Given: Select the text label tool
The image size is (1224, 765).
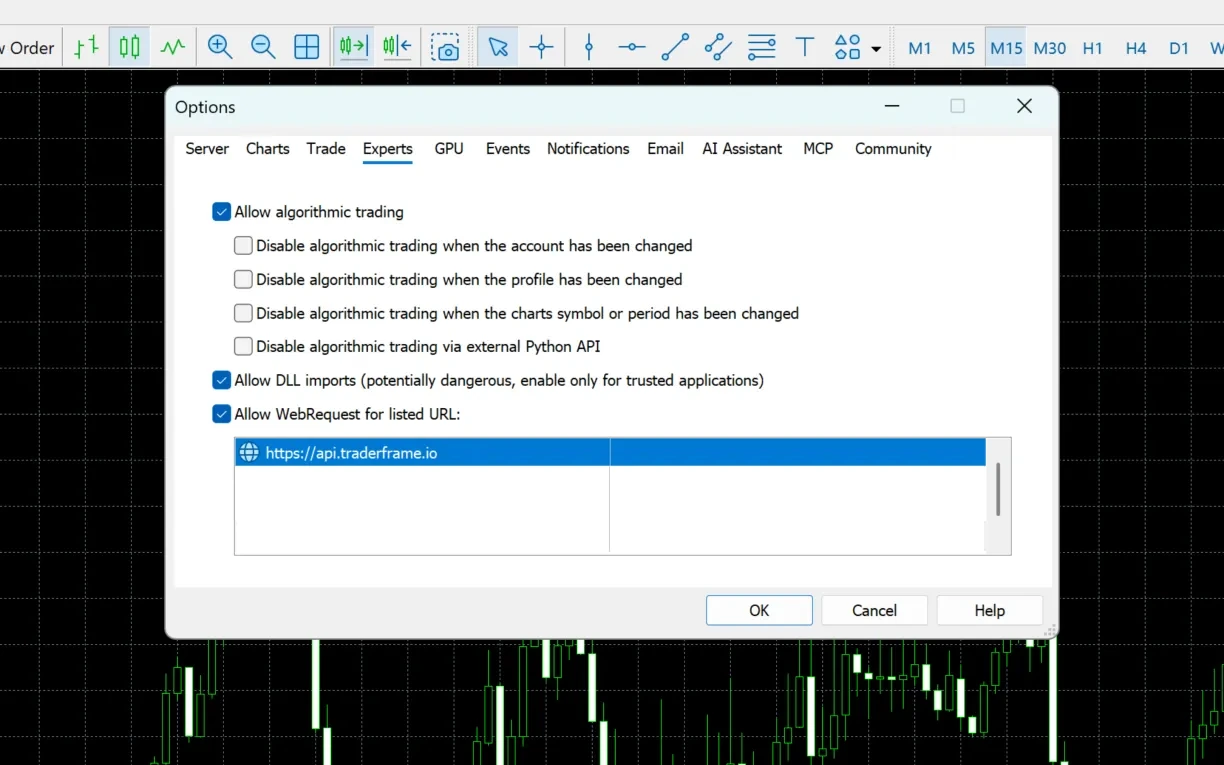Looking at the screenshot, I should point(805,47).
